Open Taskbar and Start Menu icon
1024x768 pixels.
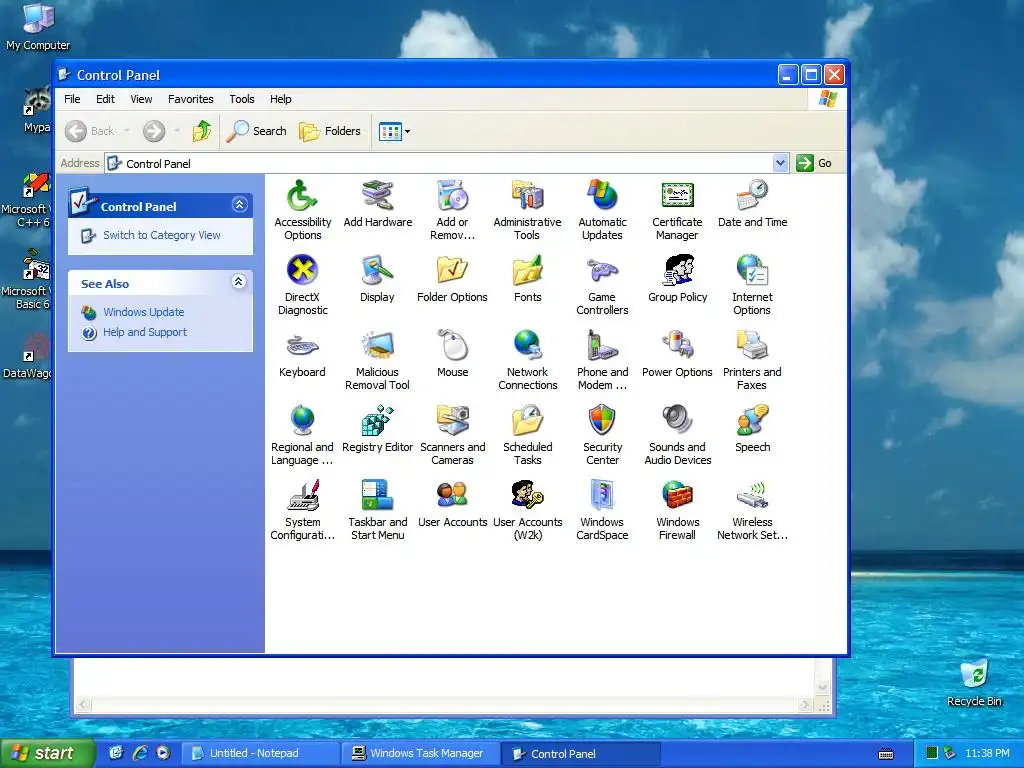click(x=377, y=509)
